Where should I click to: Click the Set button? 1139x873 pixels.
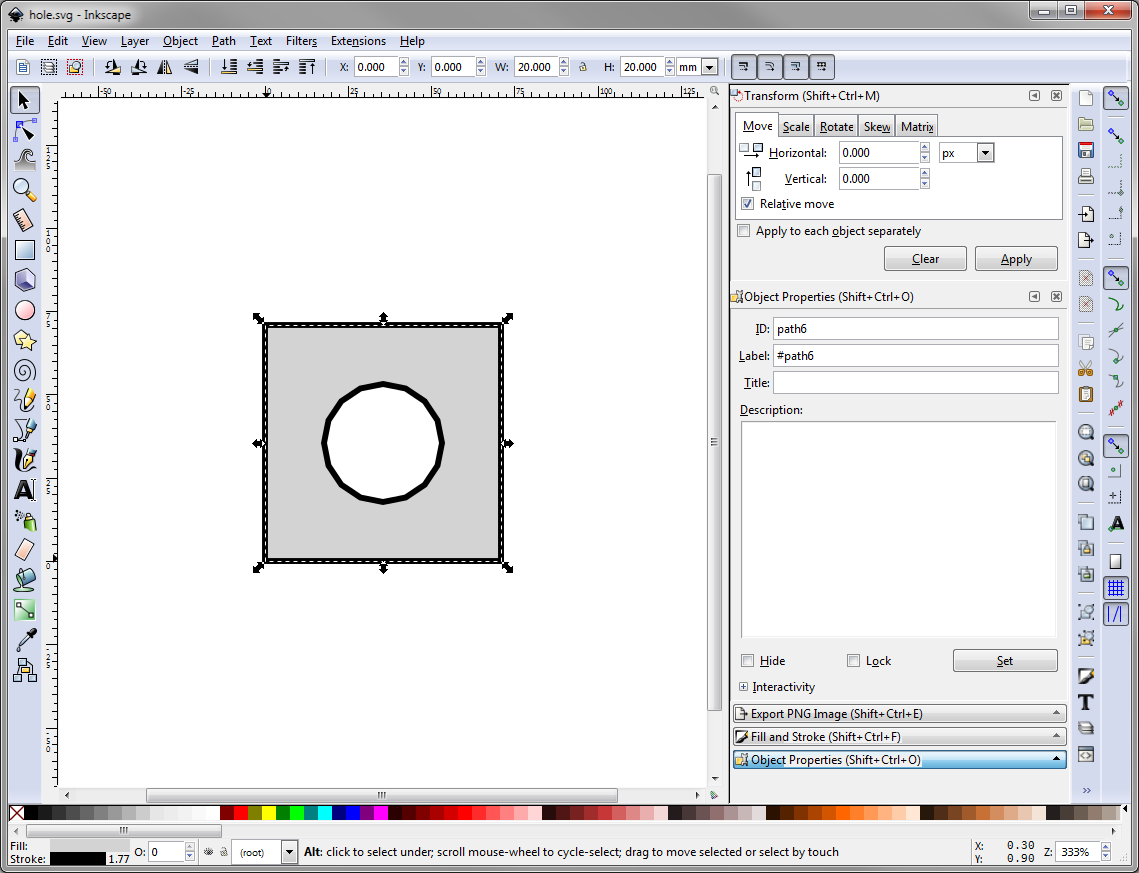coord(1004,661)
